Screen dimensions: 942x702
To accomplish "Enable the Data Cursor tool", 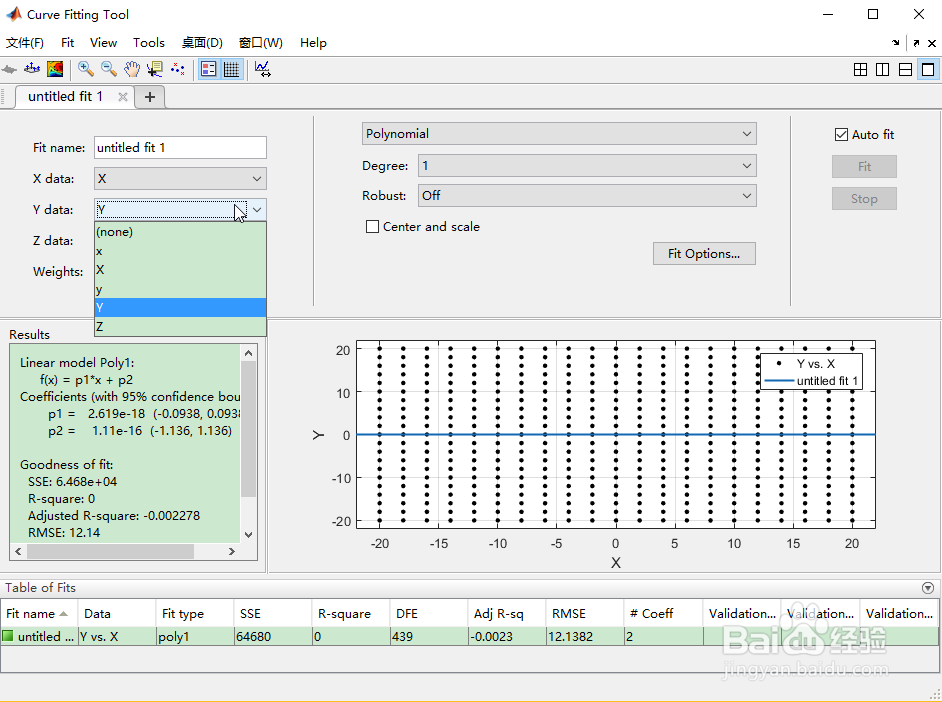I will (x=154, y=69).
